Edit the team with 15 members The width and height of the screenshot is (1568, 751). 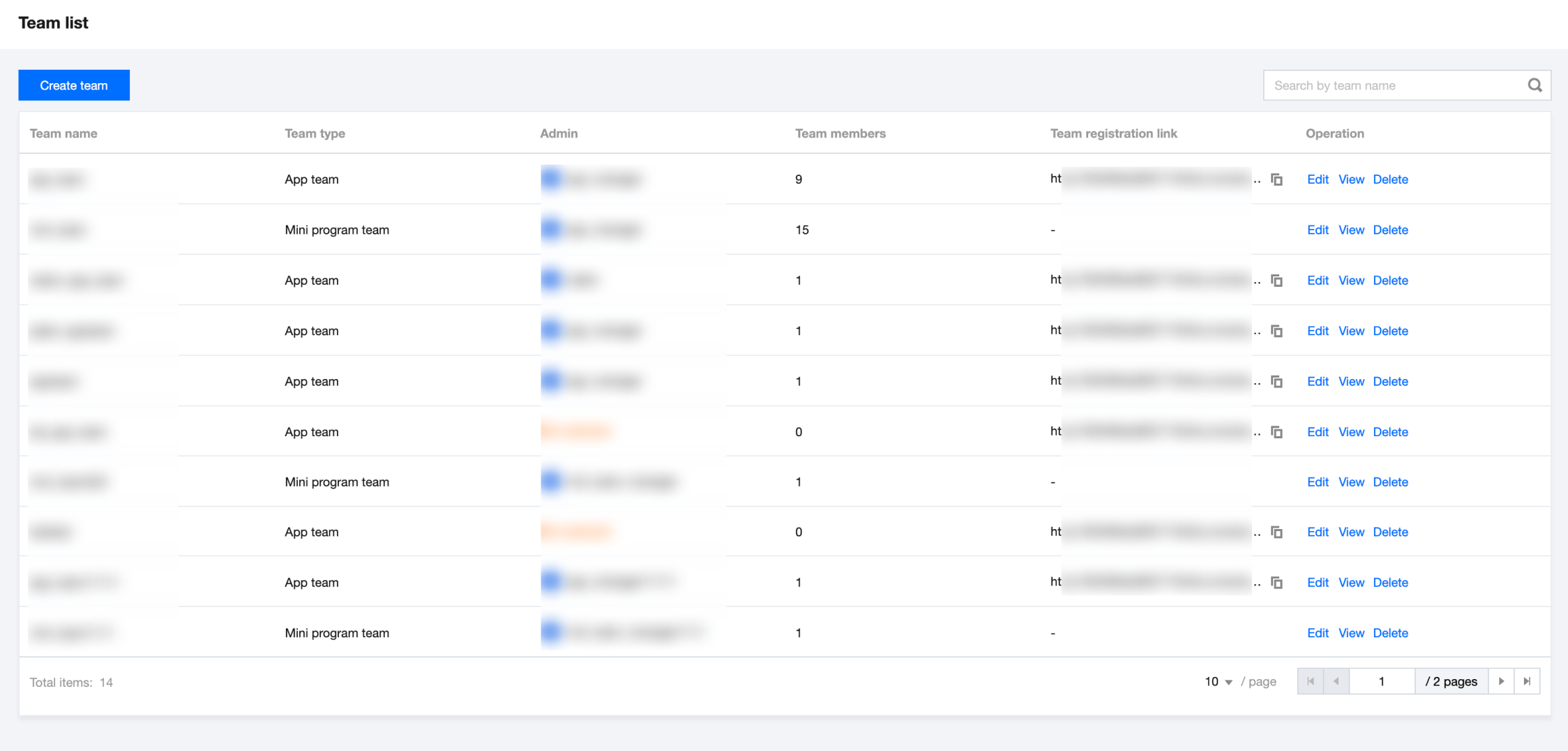tap(1317, 230)
